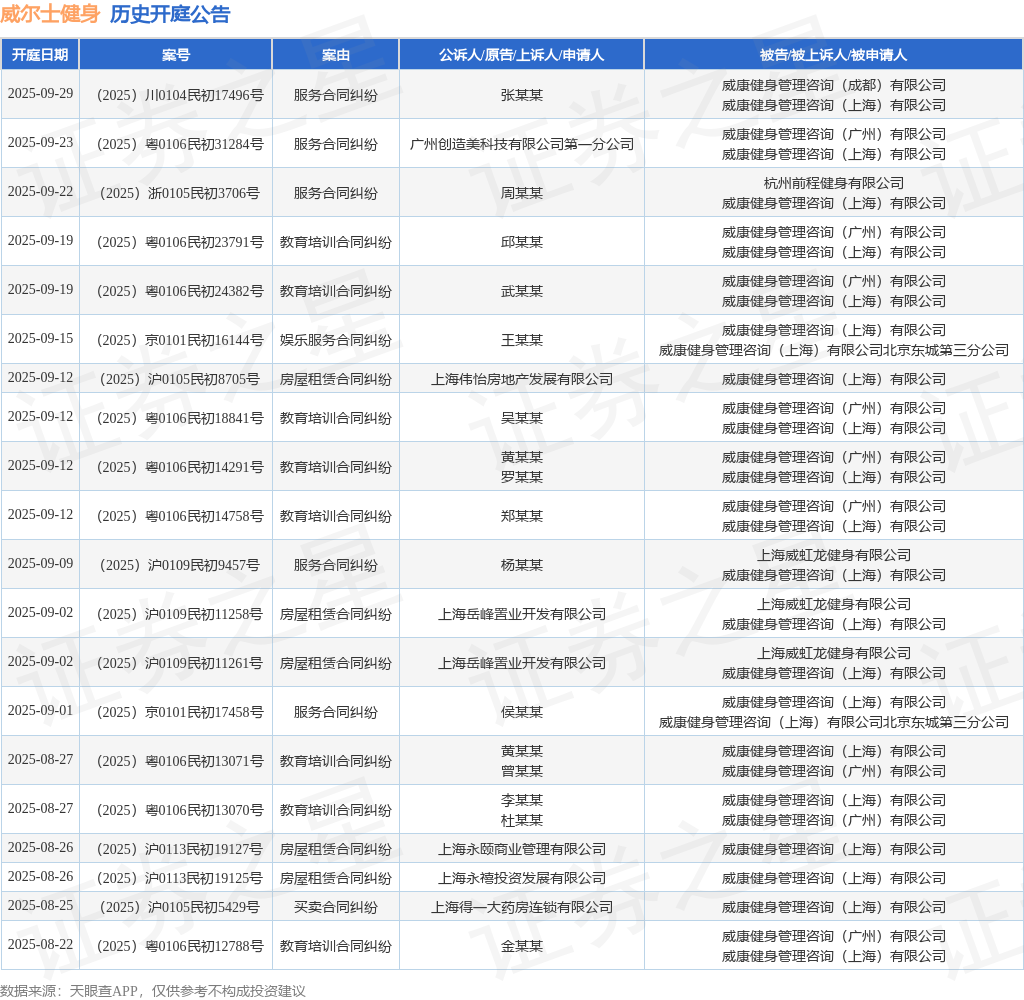Click the date 2025-09-23
The width and height of the screenshot is (1024, 1000).
click(40, 142)
